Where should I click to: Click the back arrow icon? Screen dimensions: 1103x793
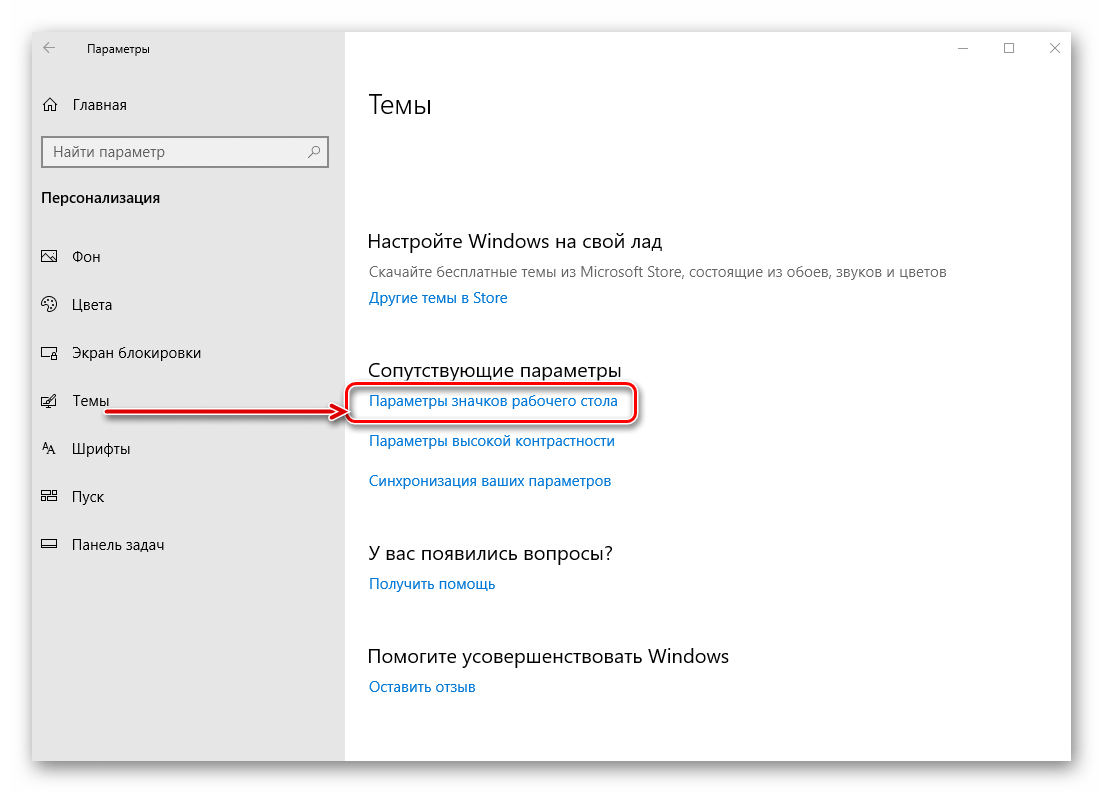[49, 48]
